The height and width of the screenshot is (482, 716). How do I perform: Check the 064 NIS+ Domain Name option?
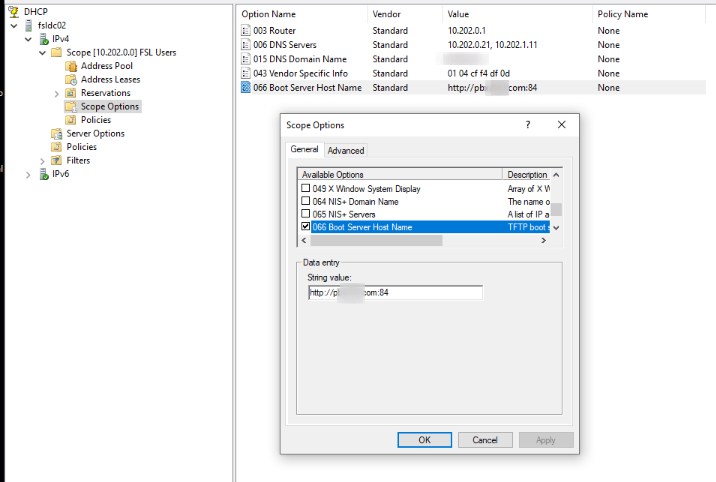305,201
